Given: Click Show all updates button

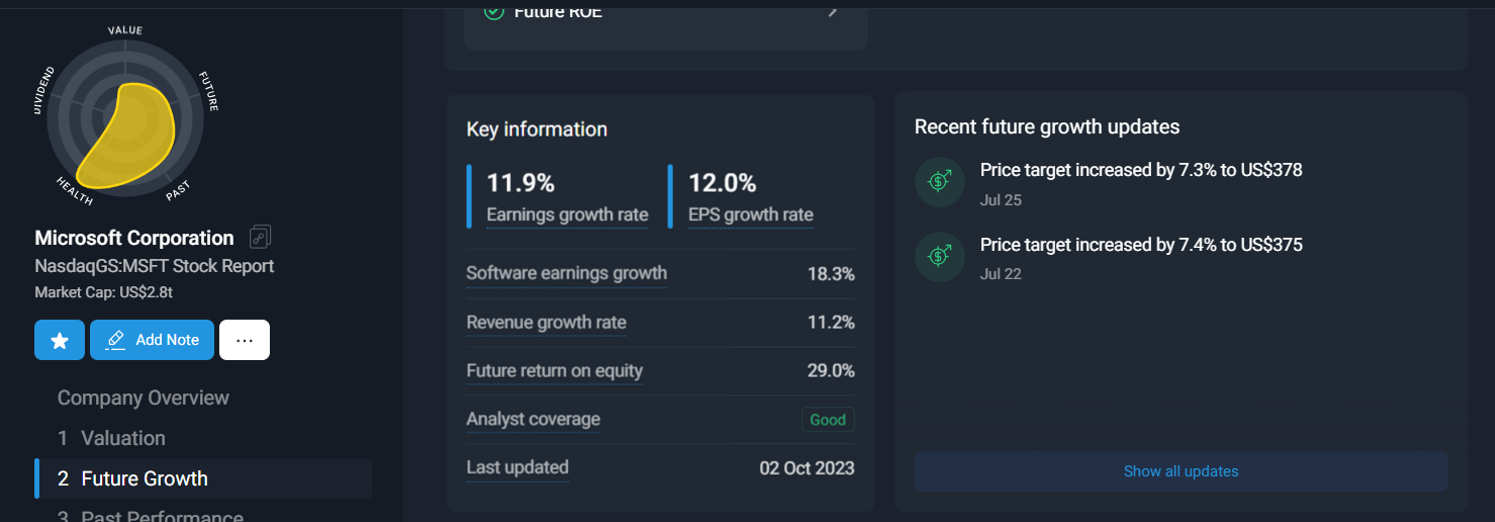Looking at the screenshot, I should point(1181,471).
